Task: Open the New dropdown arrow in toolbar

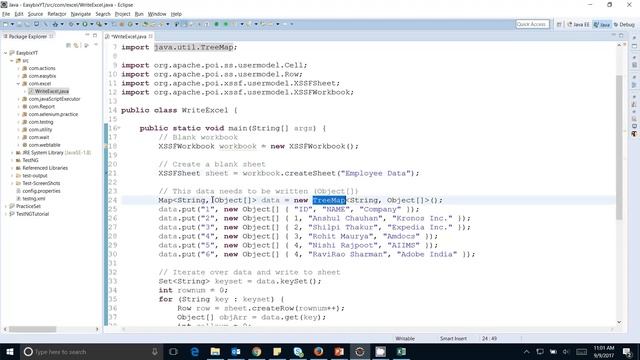Action: [12, 24]
